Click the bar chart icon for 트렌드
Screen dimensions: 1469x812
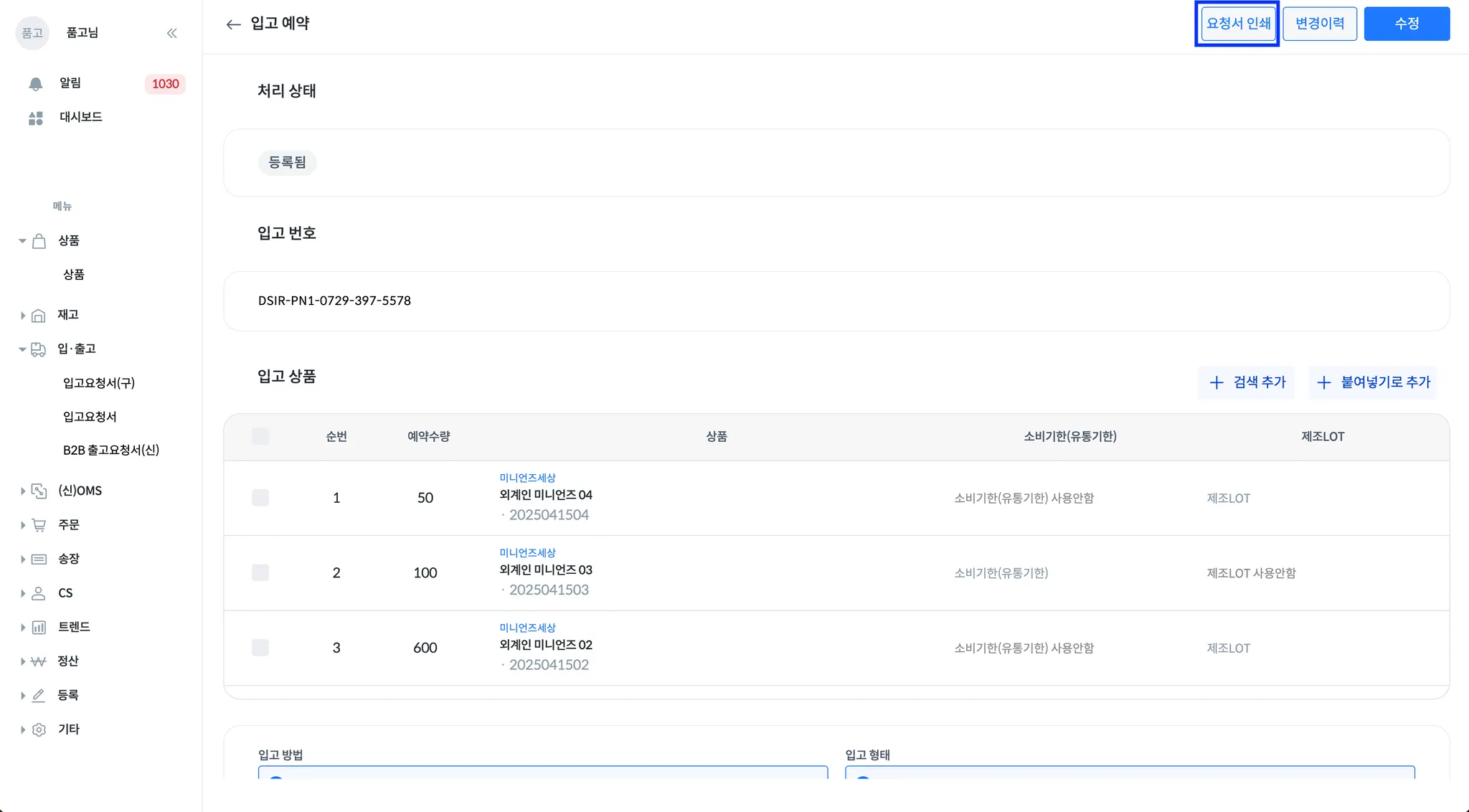[x=39, y=628]
